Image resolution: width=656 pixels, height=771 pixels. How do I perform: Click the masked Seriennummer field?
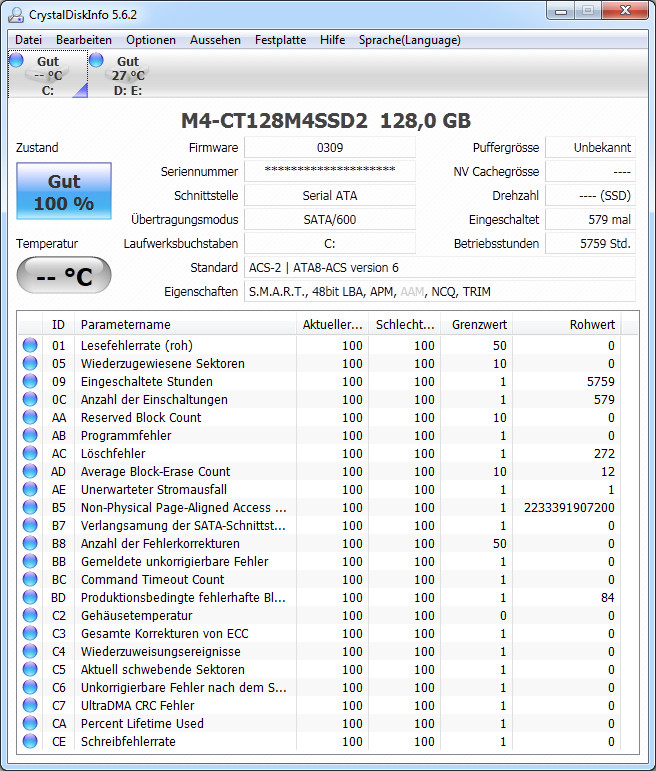click(x=330, y=172)
